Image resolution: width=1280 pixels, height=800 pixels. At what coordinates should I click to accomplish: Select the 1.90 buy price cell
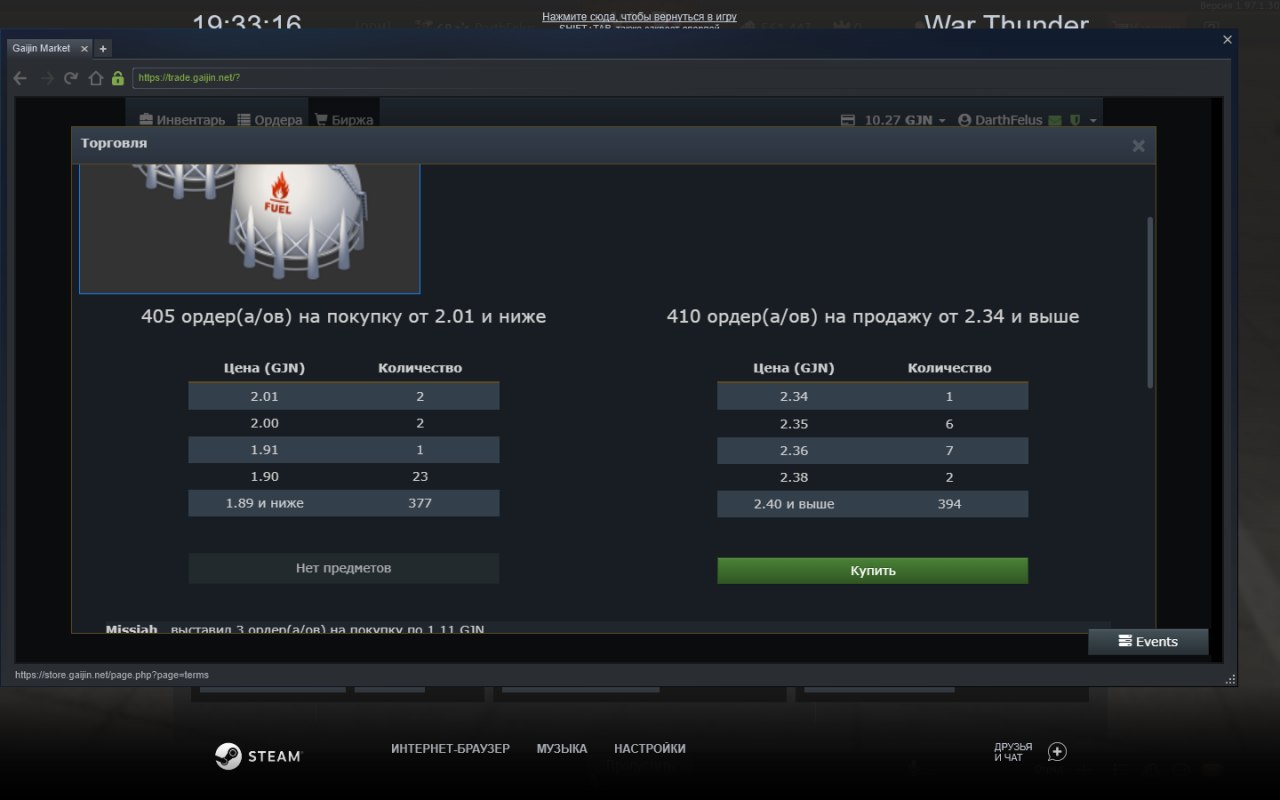[x=264, y=476]
